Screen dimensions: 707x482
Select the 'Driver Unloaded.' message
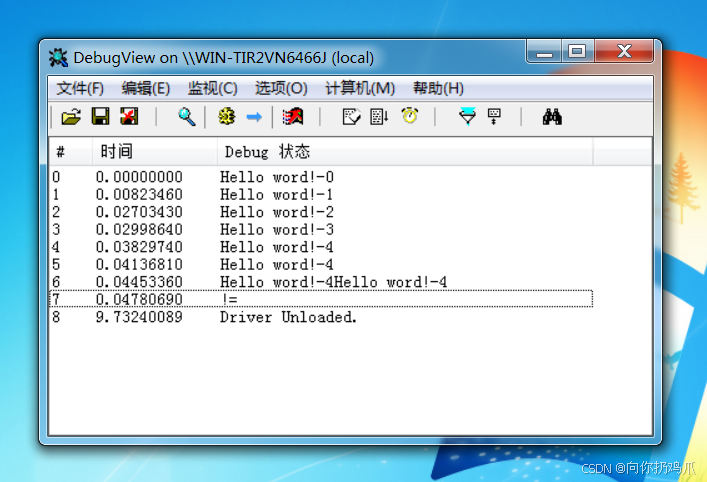[x=289, y=317]
